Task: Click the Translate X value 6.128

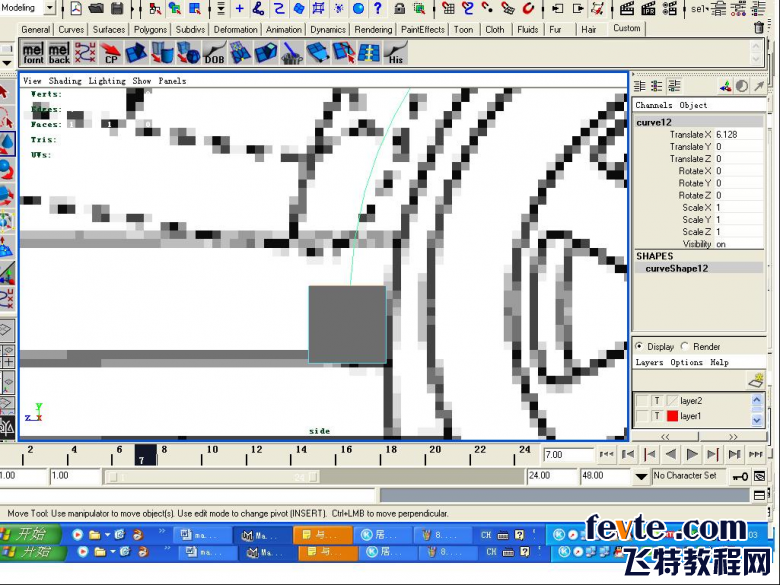Action: (x=739, y=135)
